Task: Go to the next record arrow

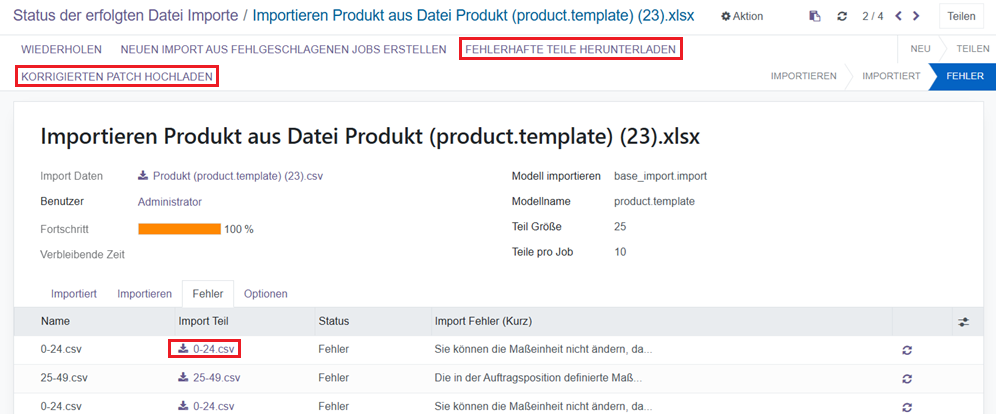Action: pyautogui.click(x=916, y=16)
